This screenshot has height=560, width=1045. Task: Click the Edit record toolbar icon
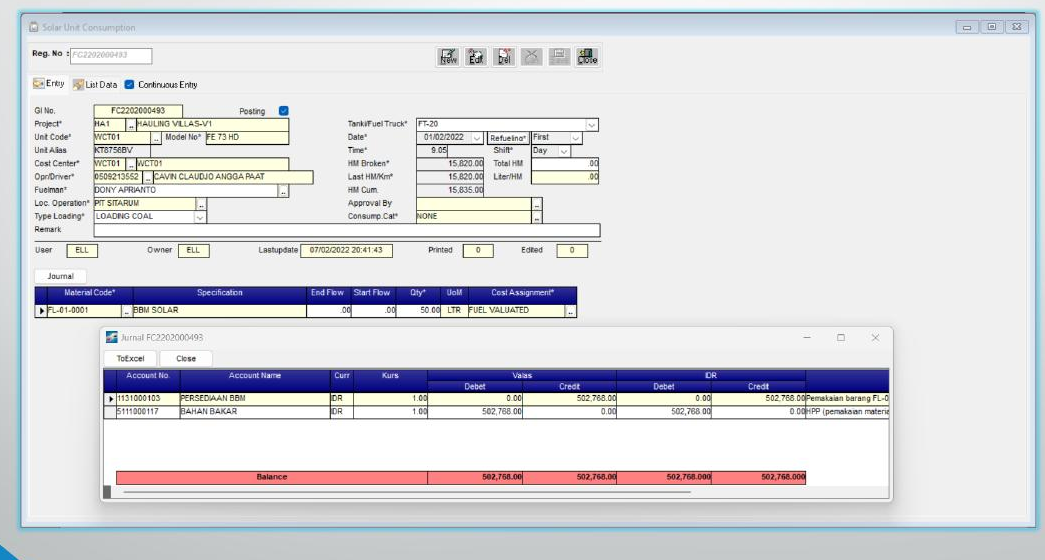point(476,57)
